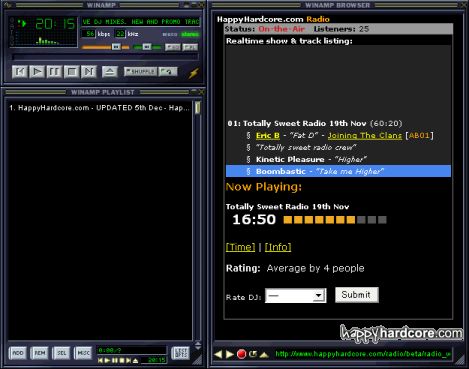This screenshot has width=469, height=369.
Task: Toggle the Repeat button next to Shuffle
Action: (x=168, y=71)
